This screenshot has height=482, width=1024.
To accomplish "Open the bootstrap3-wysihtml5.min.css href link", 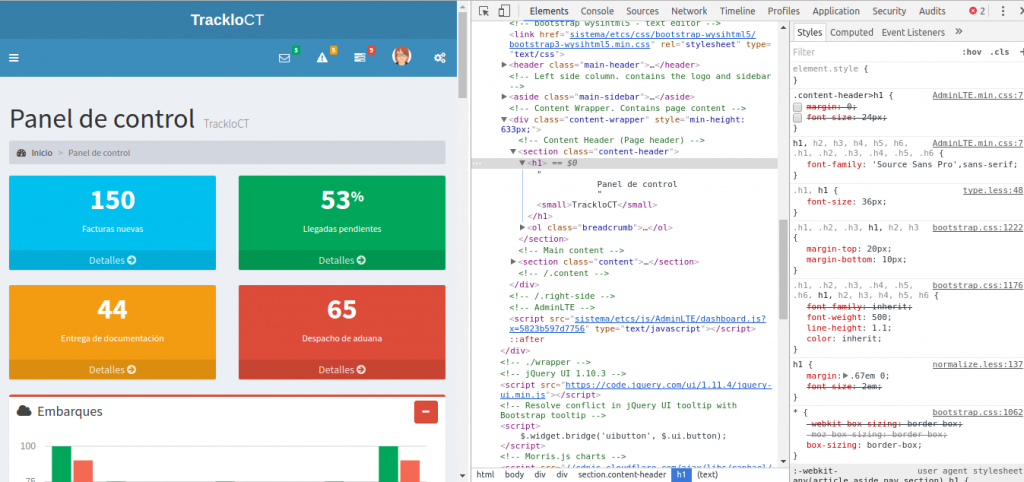I will (632, 39).
